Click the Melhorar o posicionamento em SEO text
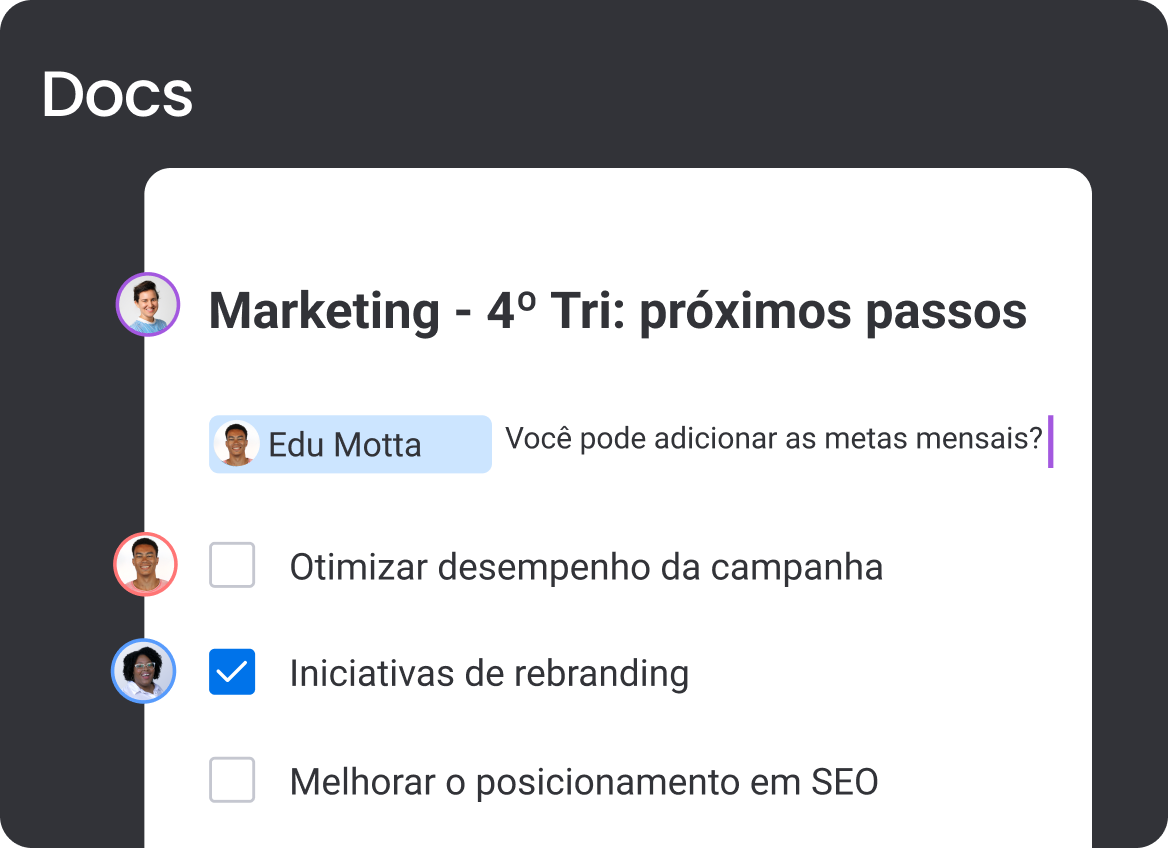 [584, 783]
